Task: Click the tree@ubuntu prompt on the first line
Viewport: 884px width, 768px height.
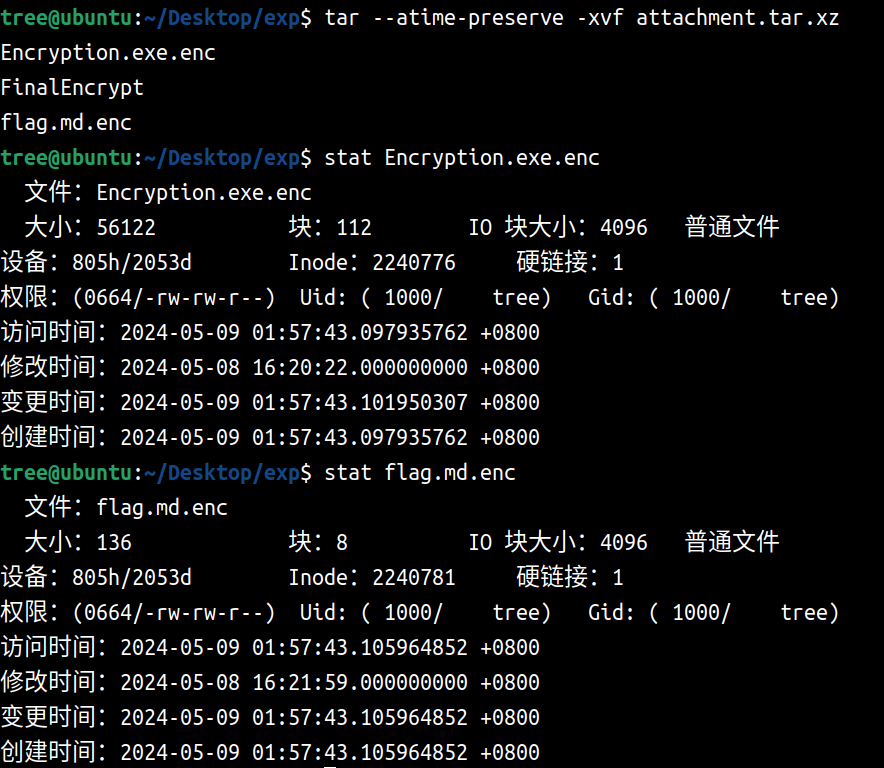Action: 66,18
